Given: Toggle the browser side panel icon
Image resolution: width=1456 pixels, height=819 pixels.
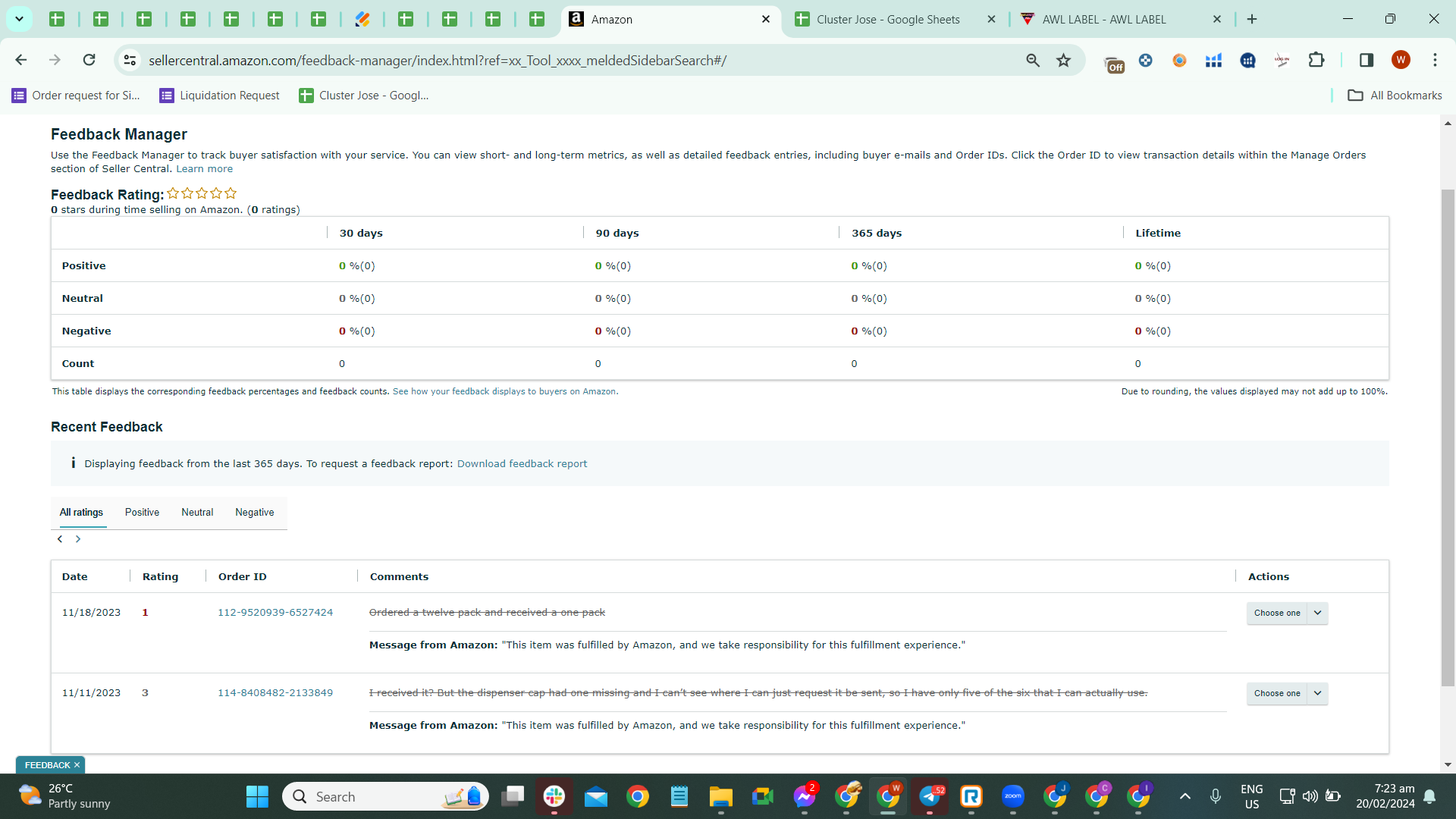Looking at the screenshot, I should coord(1367,60).
